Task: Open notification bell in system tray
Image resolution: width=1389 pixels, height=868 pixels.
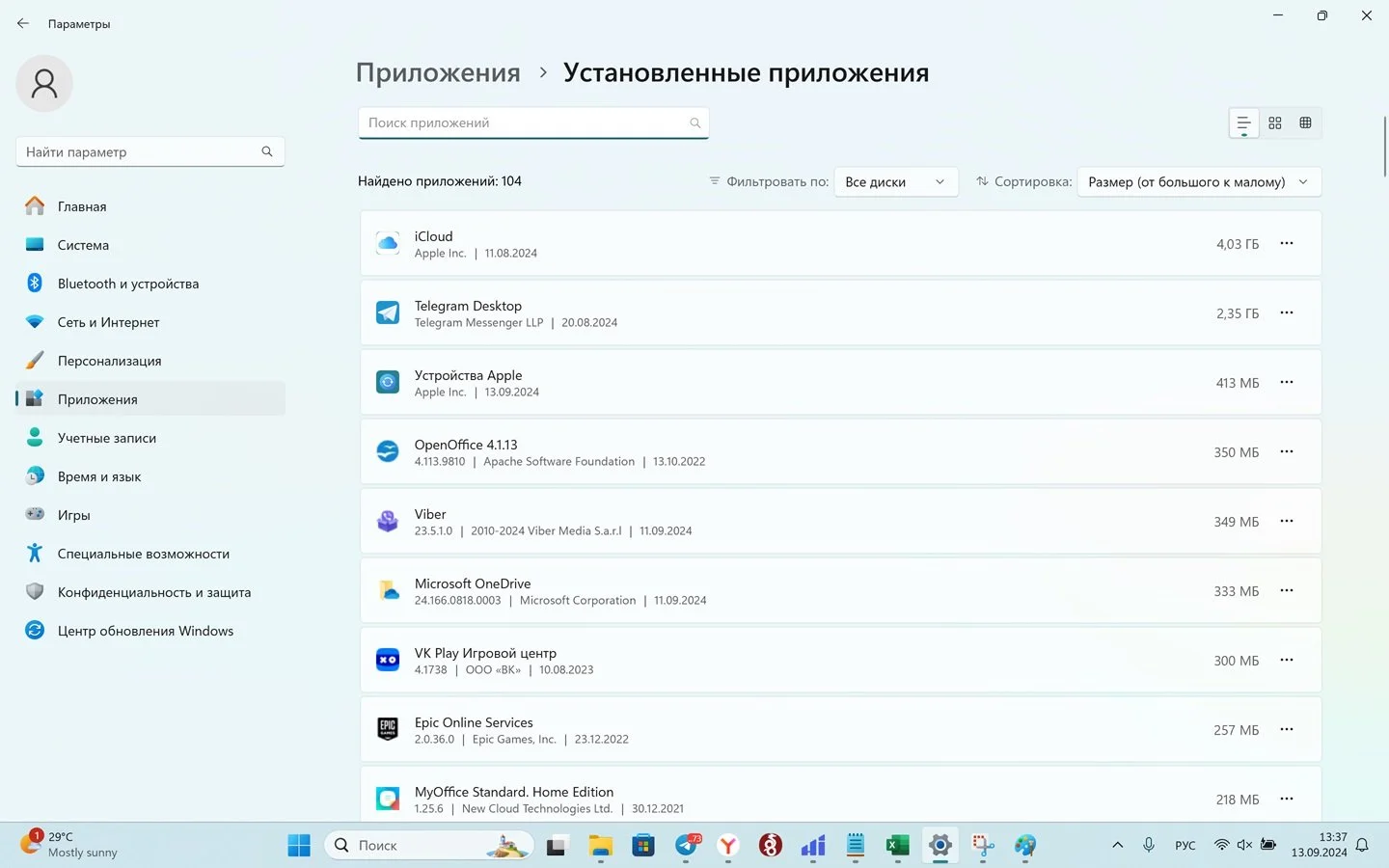Action: [x=1362, y=846]
